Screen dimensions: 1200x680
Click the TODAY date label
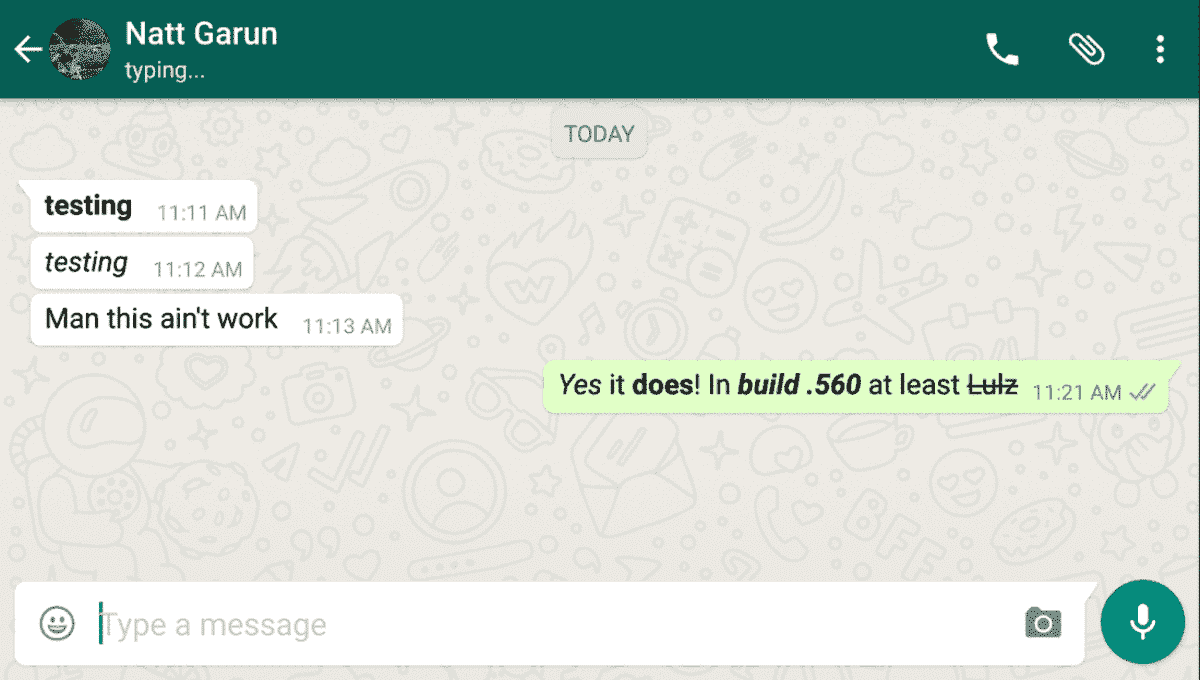(599, 134)
